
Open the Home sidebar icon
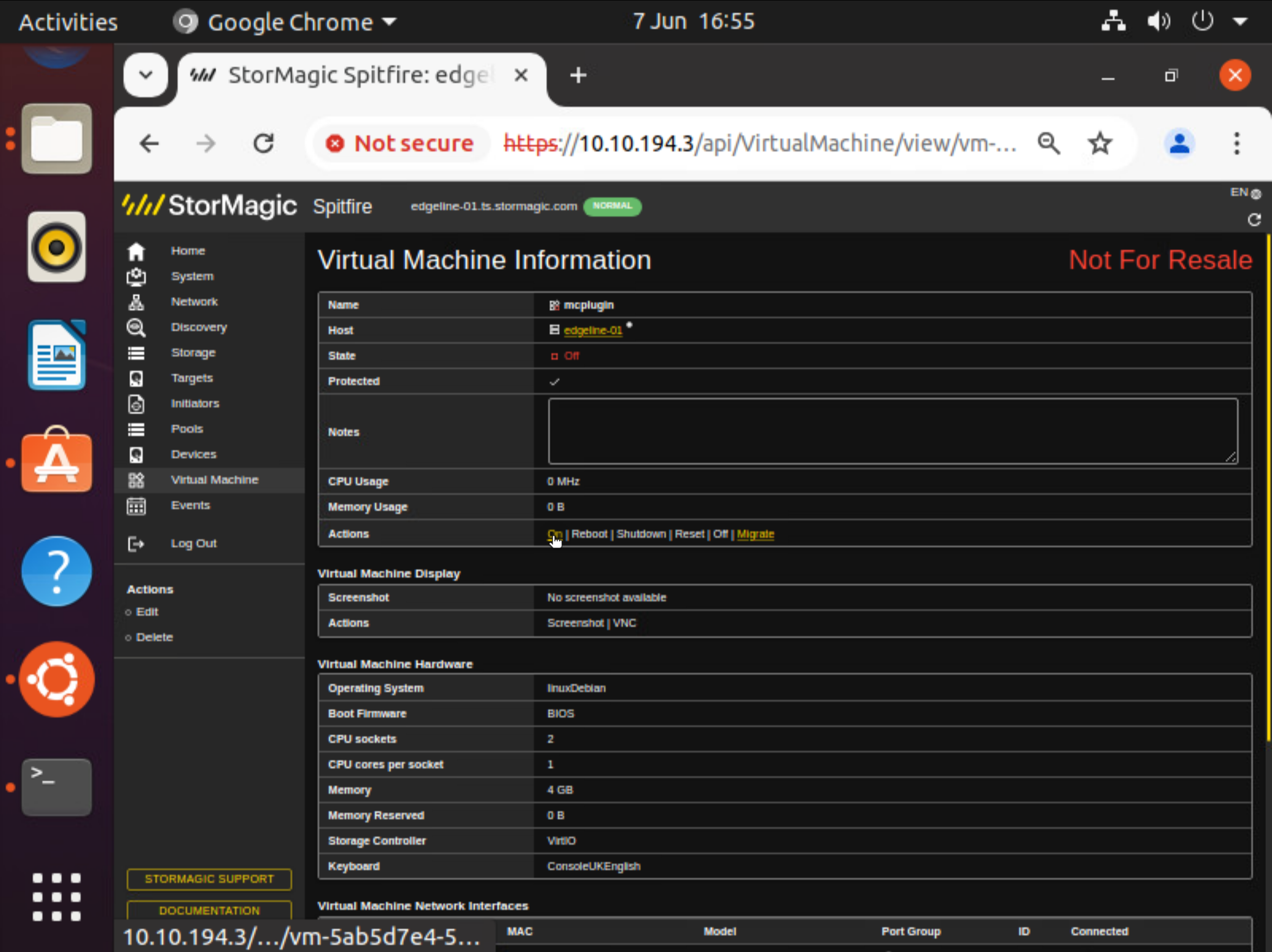click(x=136, y=251)
